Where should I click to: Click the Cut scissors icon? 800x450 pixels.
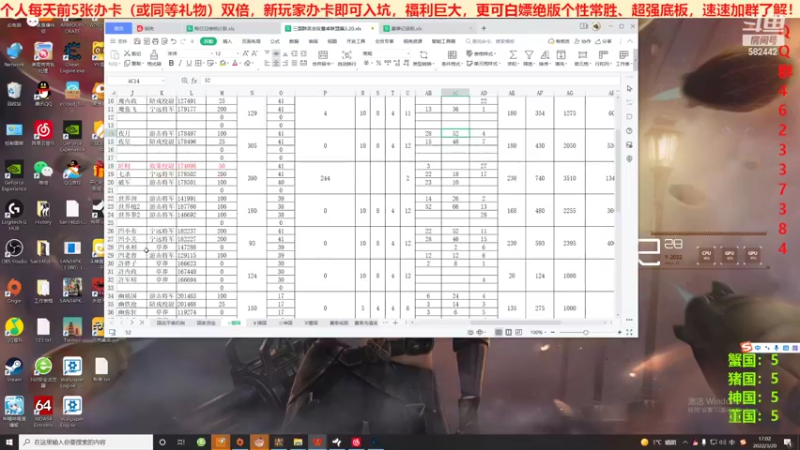point(128,54)
